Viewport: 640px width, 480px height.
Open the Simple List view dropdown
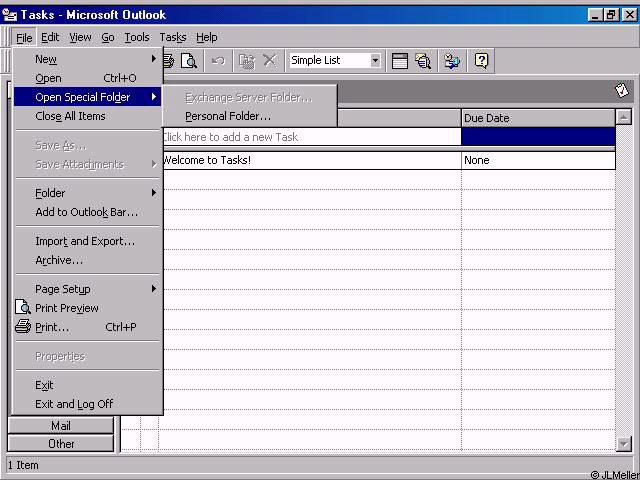pos(375,61)
